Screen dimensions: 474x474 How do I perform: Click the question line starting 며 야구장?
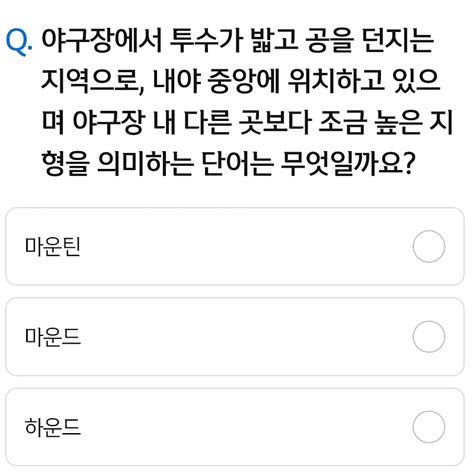click(x=247, y=122)
